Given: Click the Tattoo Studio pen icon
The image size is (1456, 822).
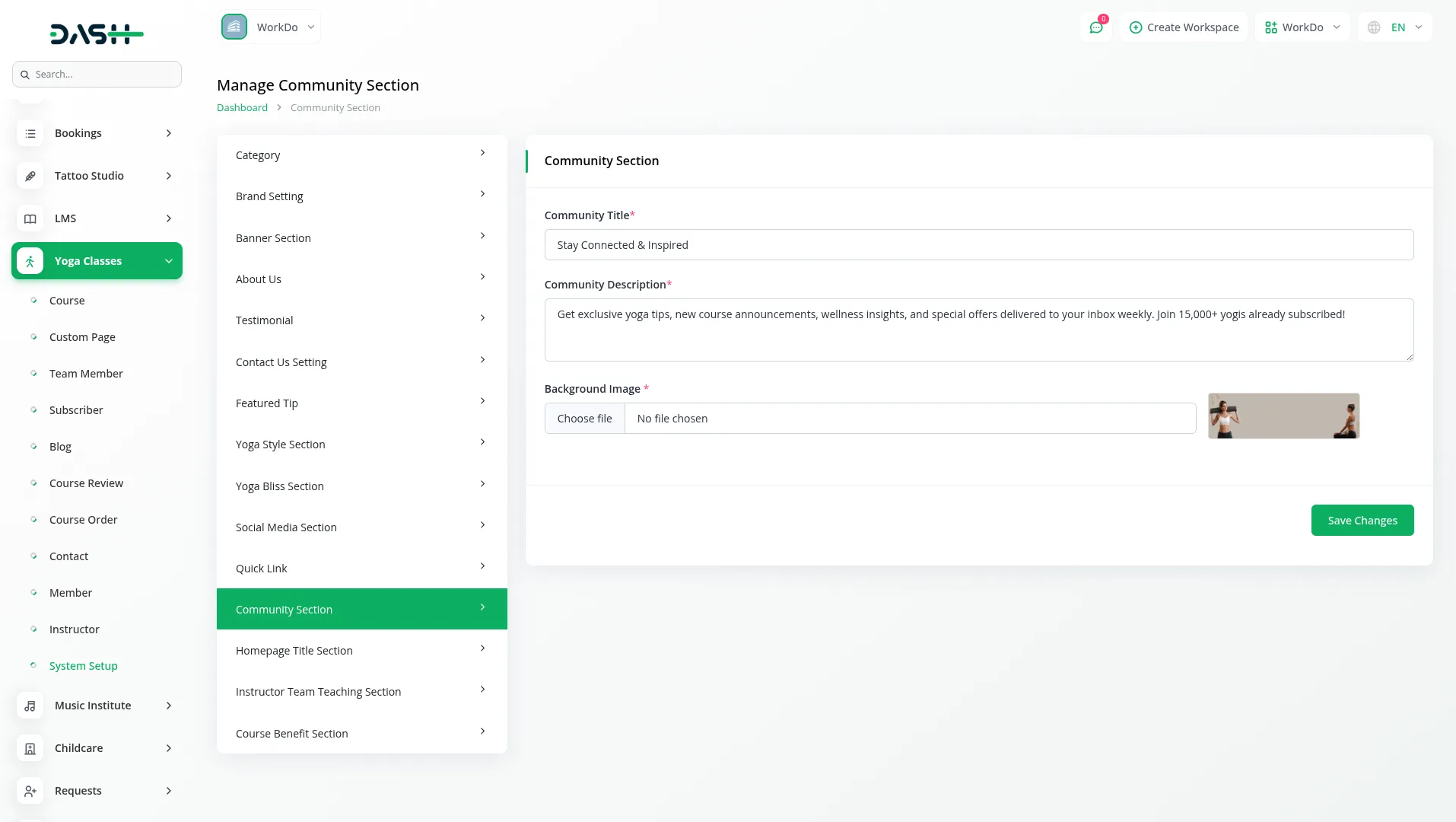Looking at the screenshot, I should [30, 176].
